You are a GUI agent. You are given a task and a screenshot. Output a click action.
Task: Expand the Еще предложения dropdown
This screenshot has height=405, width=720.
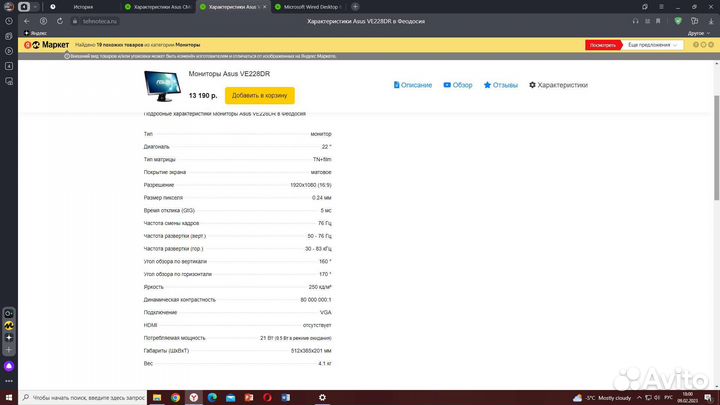coord(652,45)
